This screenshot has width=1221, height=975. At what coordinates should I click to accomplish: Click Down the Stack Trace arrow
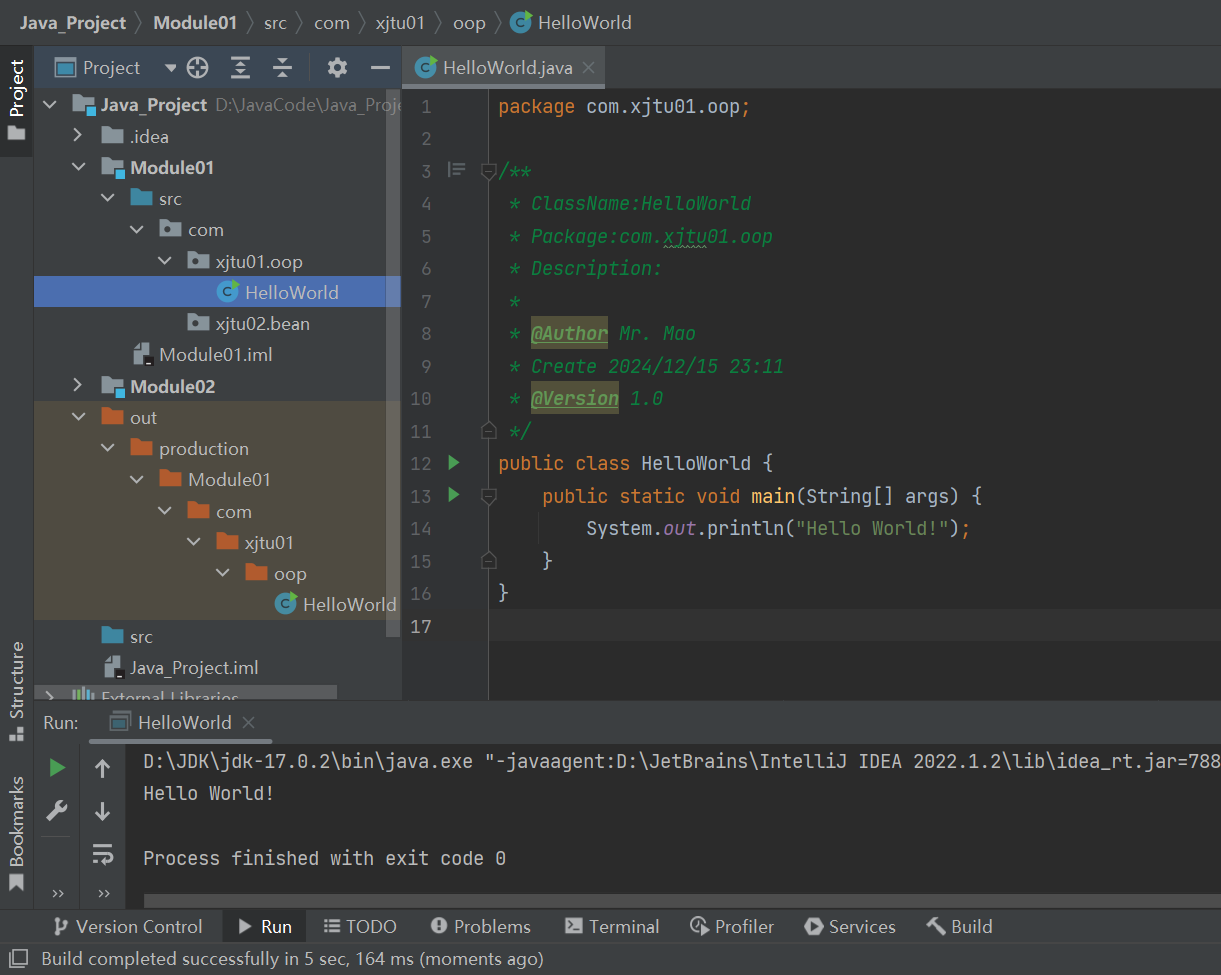[102, 811]
